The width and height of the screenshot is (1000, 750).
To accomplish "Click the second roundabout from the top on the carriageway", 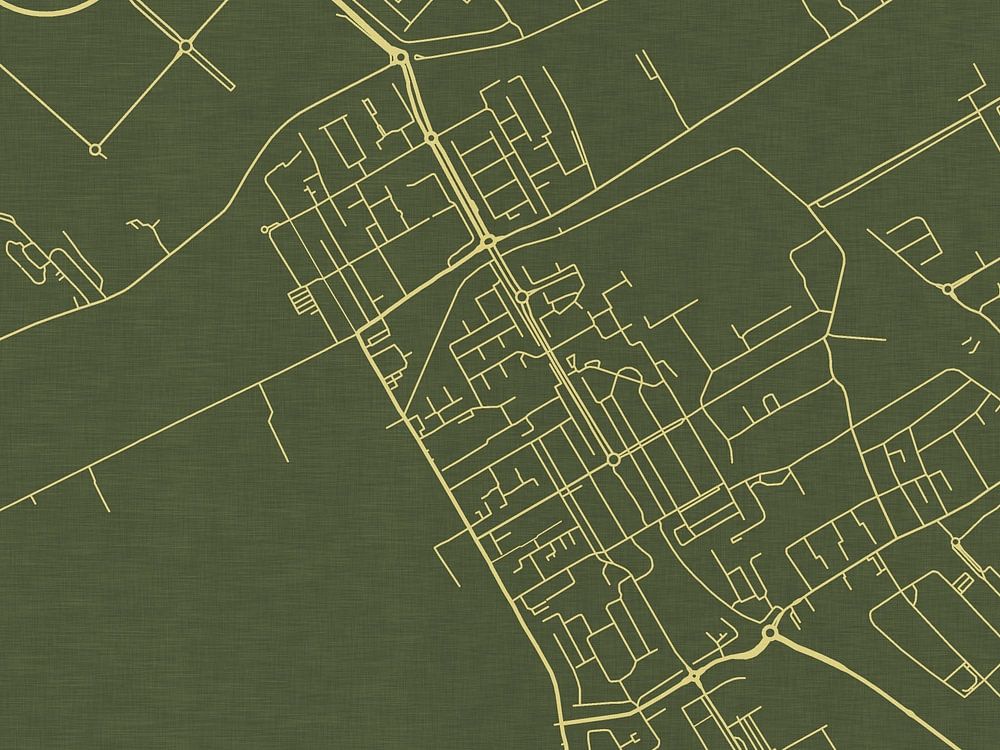I will [430, 138].
